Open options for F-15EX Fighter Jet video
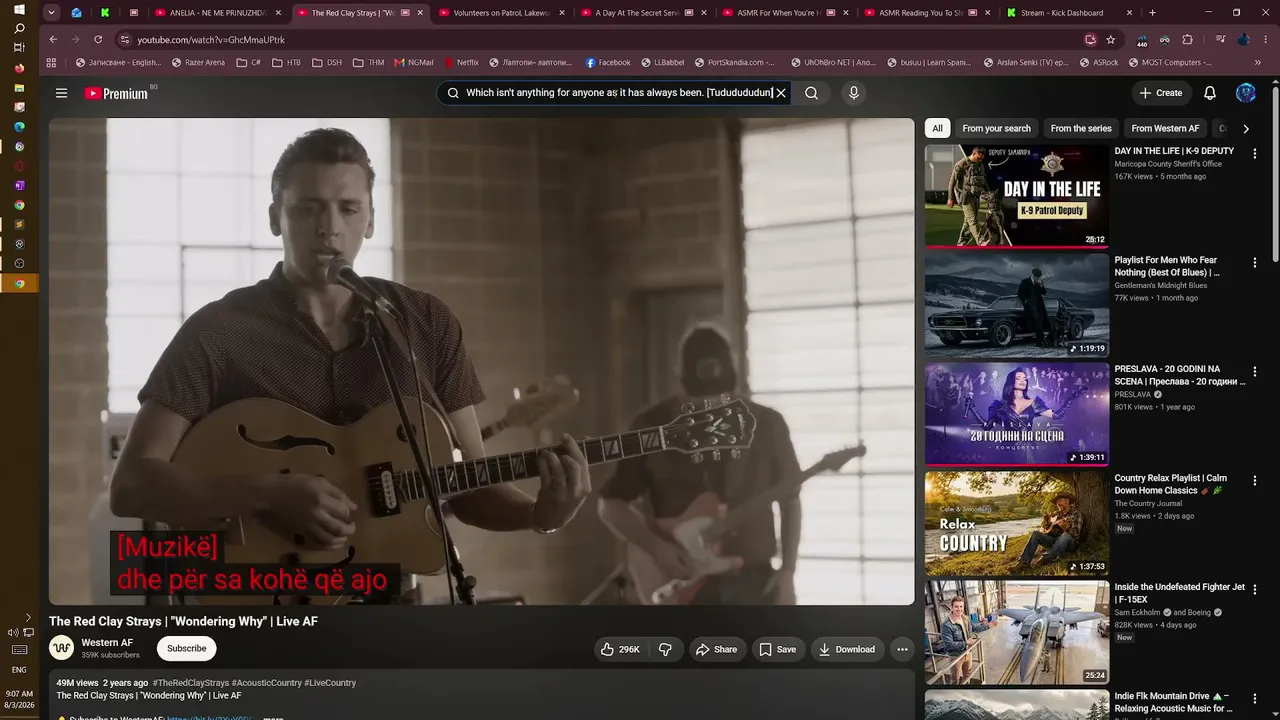The width and height of the screenshot is (1280, 720). click(1255, 589)
